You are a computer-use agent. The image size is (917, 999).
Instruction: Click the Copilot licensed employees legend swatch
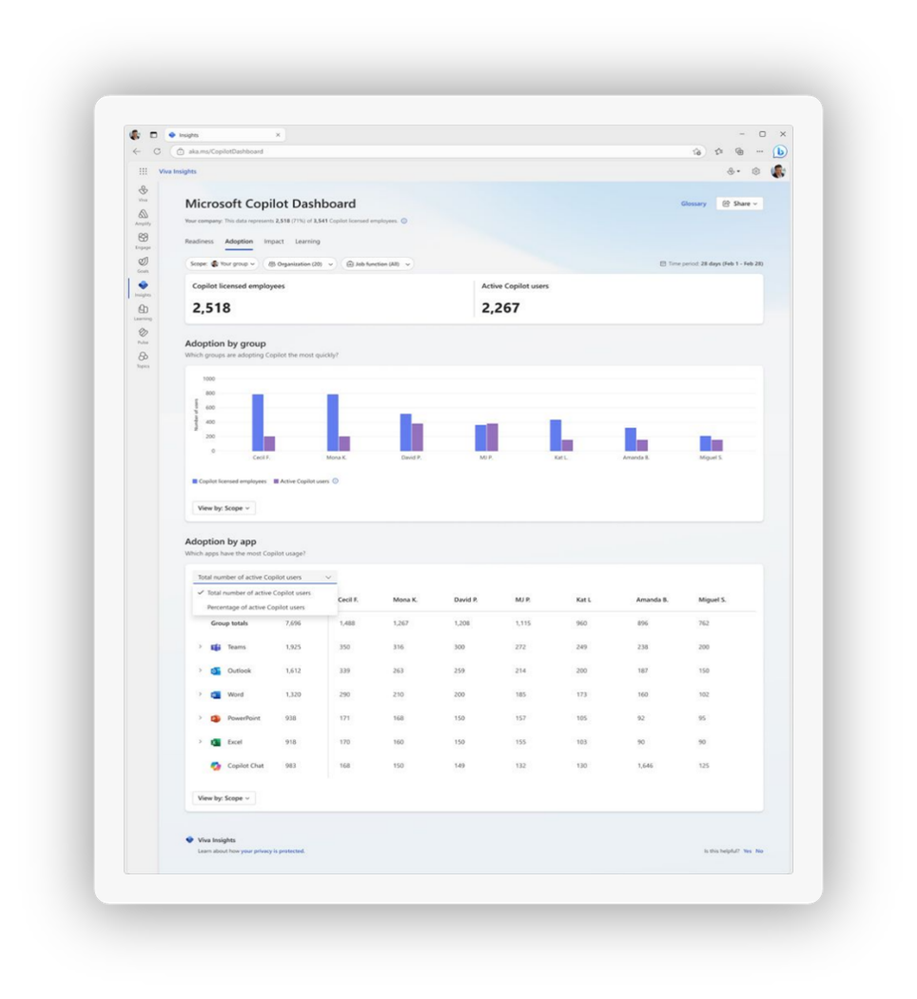(x=195, y=482)
